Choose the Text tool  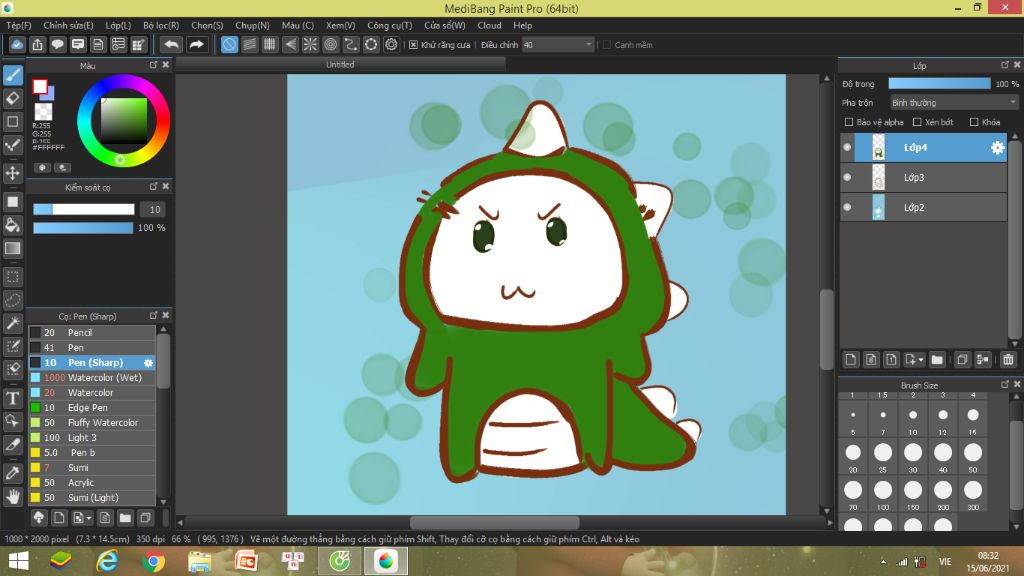(x=13, y=398)
